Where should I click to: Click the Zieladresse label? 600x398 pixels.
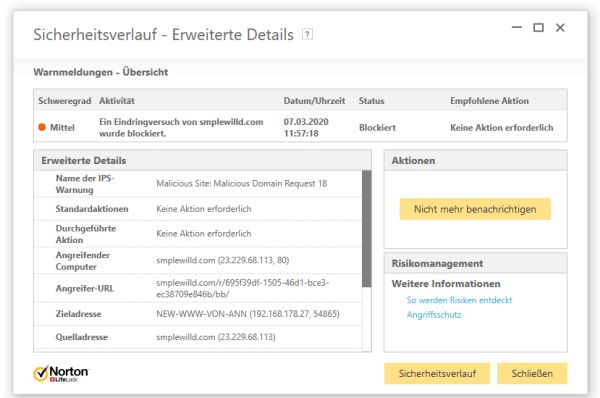point(78,314)
